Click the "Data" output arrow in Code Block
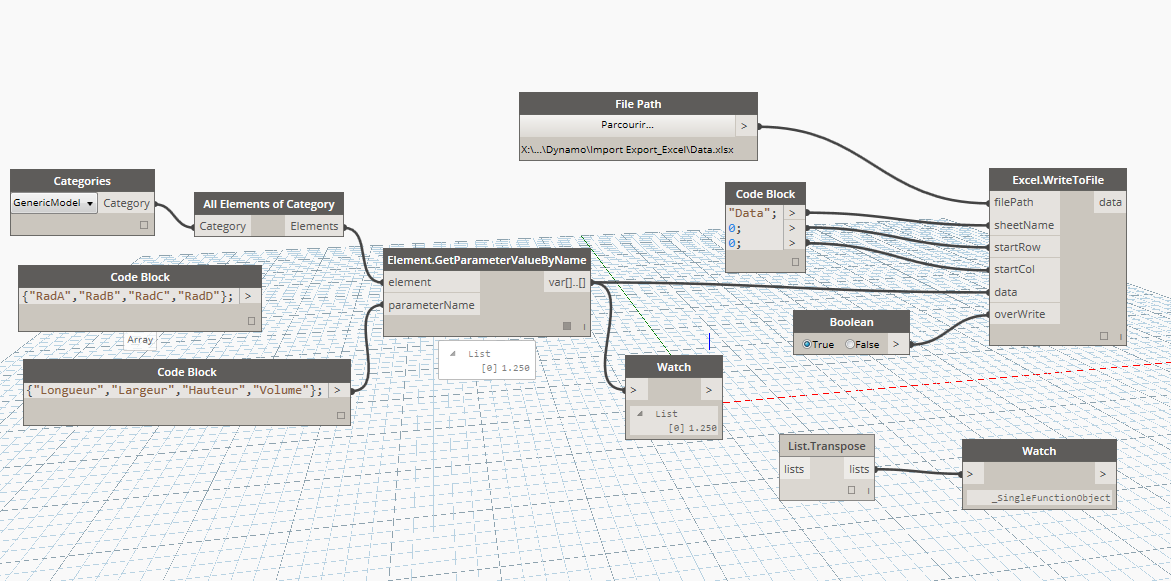This screenshot has height=581, width=1171. point(793,212)
